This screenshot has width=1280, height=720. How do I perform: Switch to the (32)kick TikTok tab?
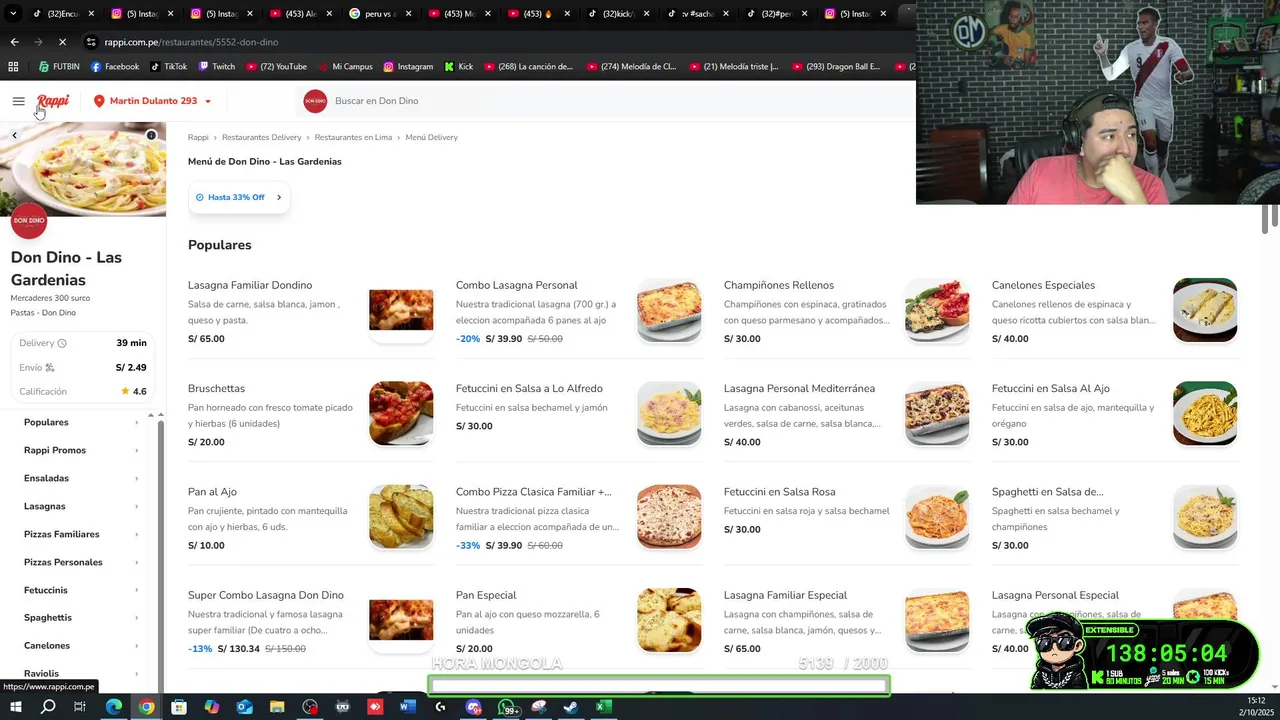coord(619,14)
